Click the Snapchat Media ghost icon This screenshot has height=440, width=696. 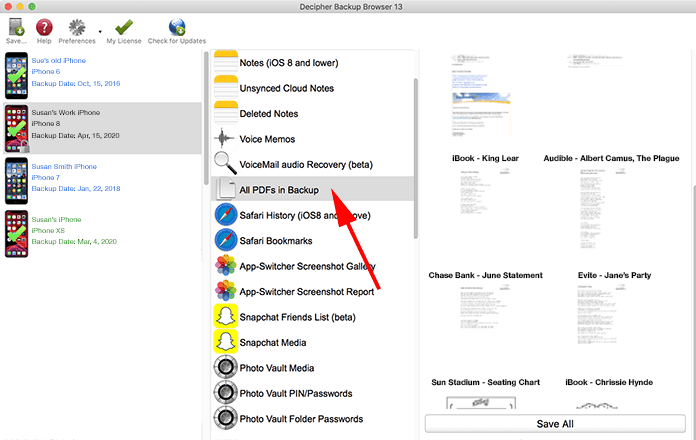(225, 342)
